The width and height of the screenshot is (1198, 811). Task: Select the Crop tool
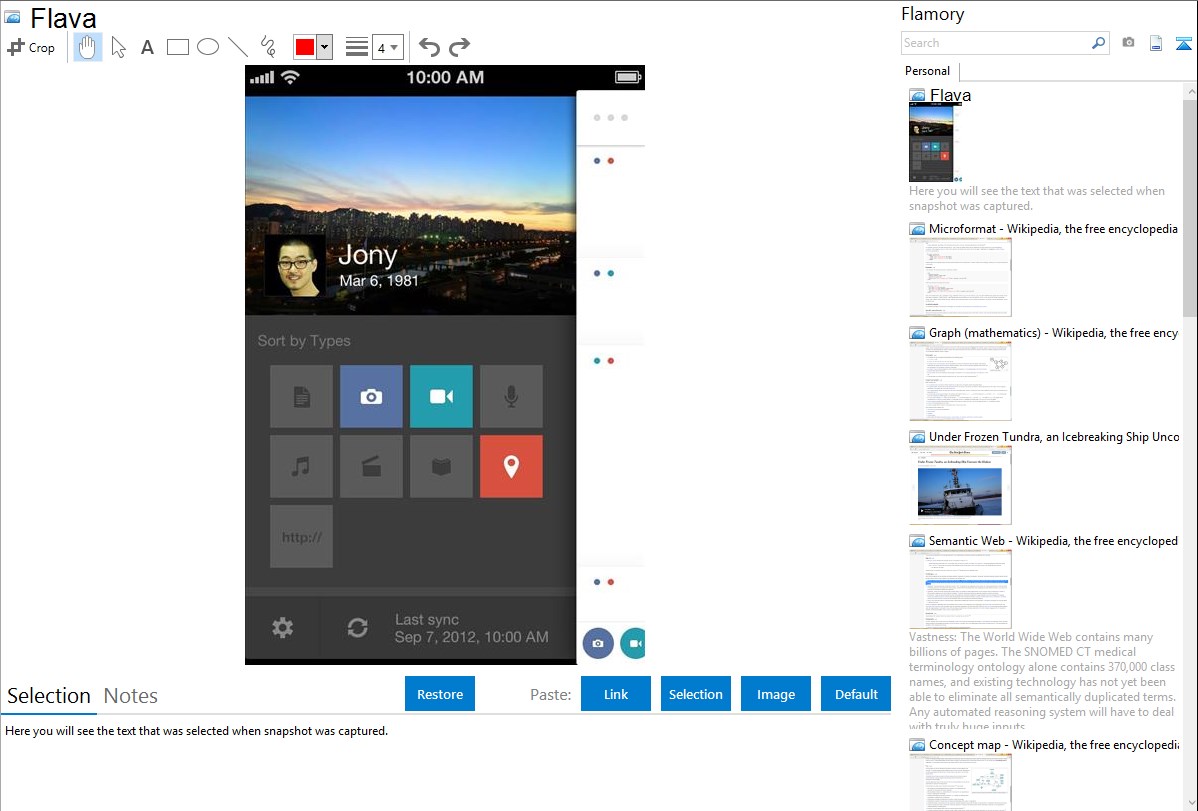(x=31, y=47)
